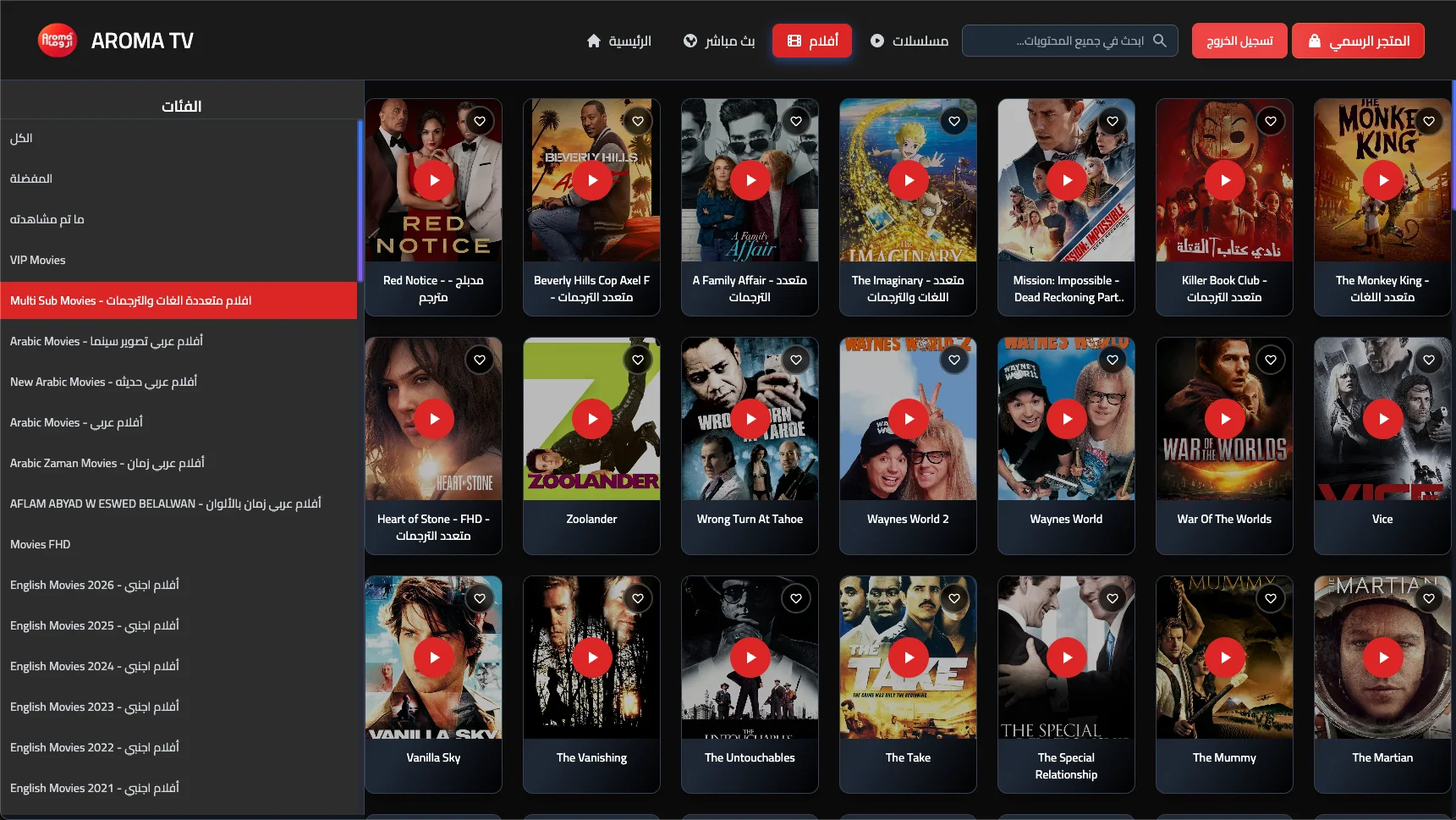Play Waynes World 2 movie
1456x820 pixels.
tap(909, 419)
